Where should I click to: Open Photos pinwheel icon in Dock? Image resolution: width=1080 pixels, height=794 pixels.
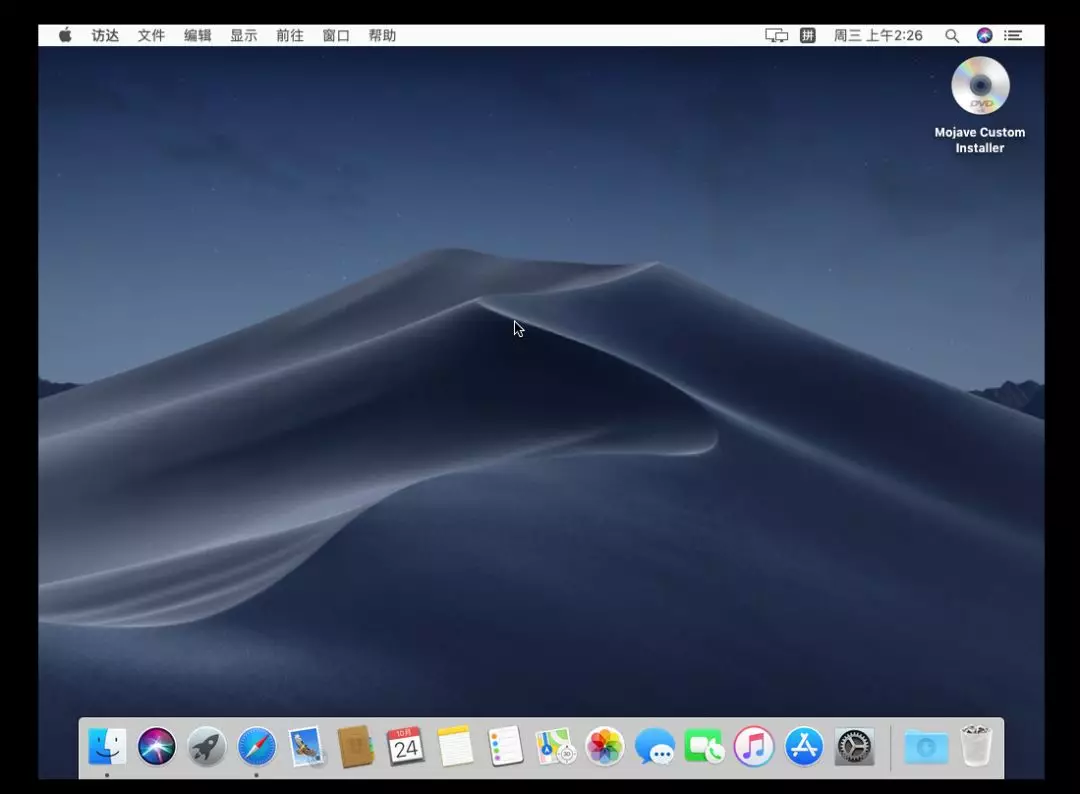(605, 746)
